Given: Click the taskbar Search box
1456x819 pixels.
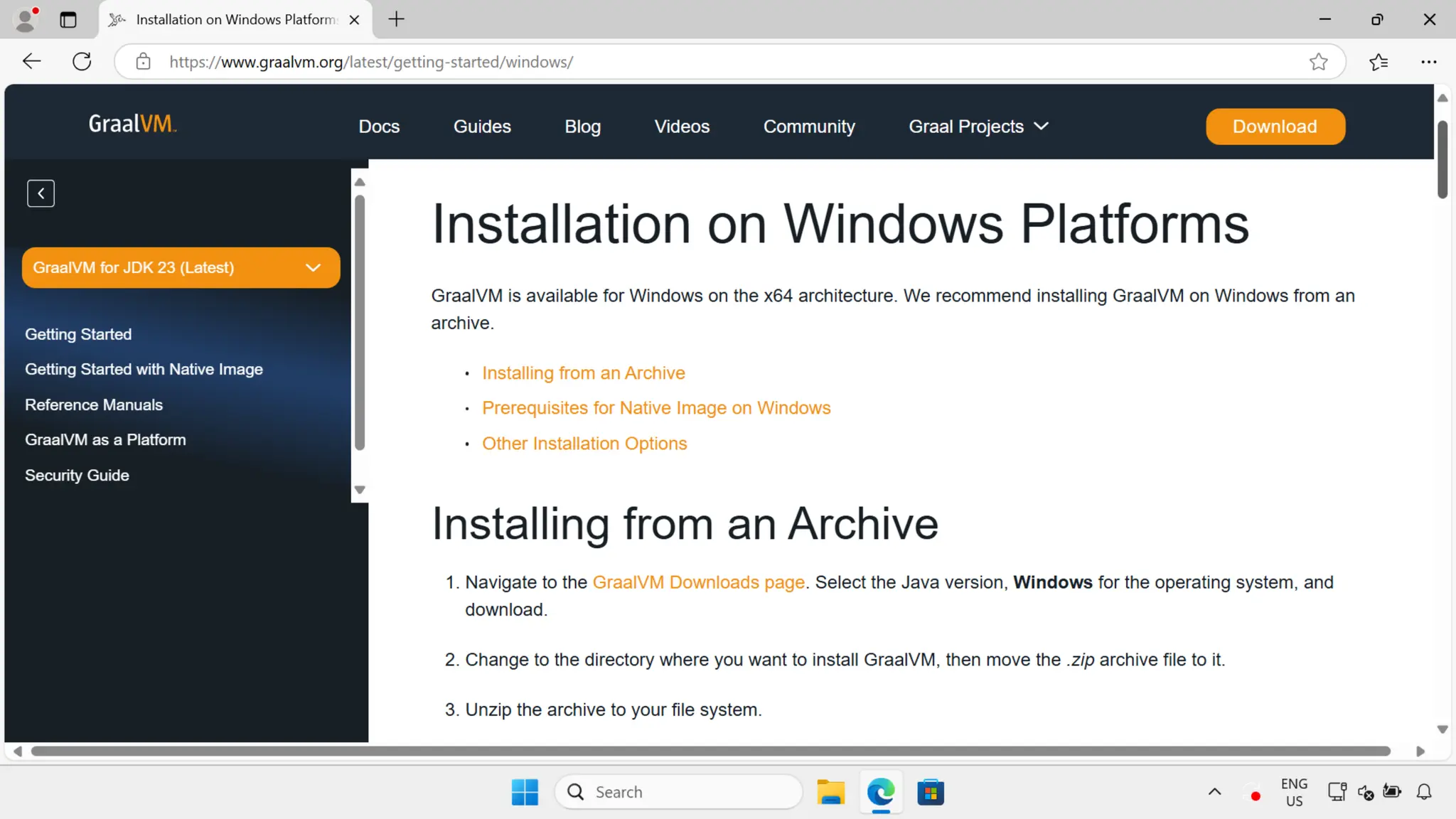Looking at the screenshot, I should pos(679,792).
